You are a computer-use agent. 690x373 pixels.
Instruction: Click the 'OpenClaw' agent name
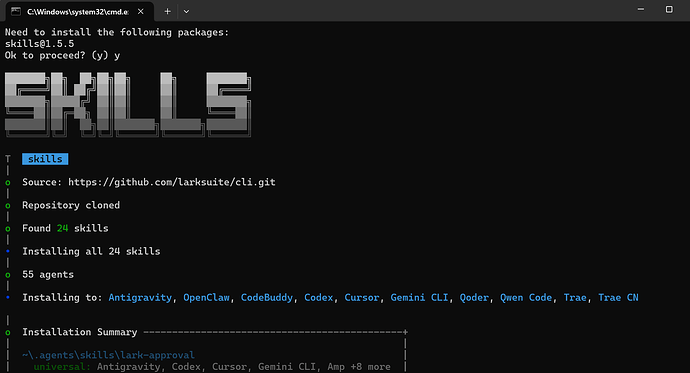tap(206, 298)
